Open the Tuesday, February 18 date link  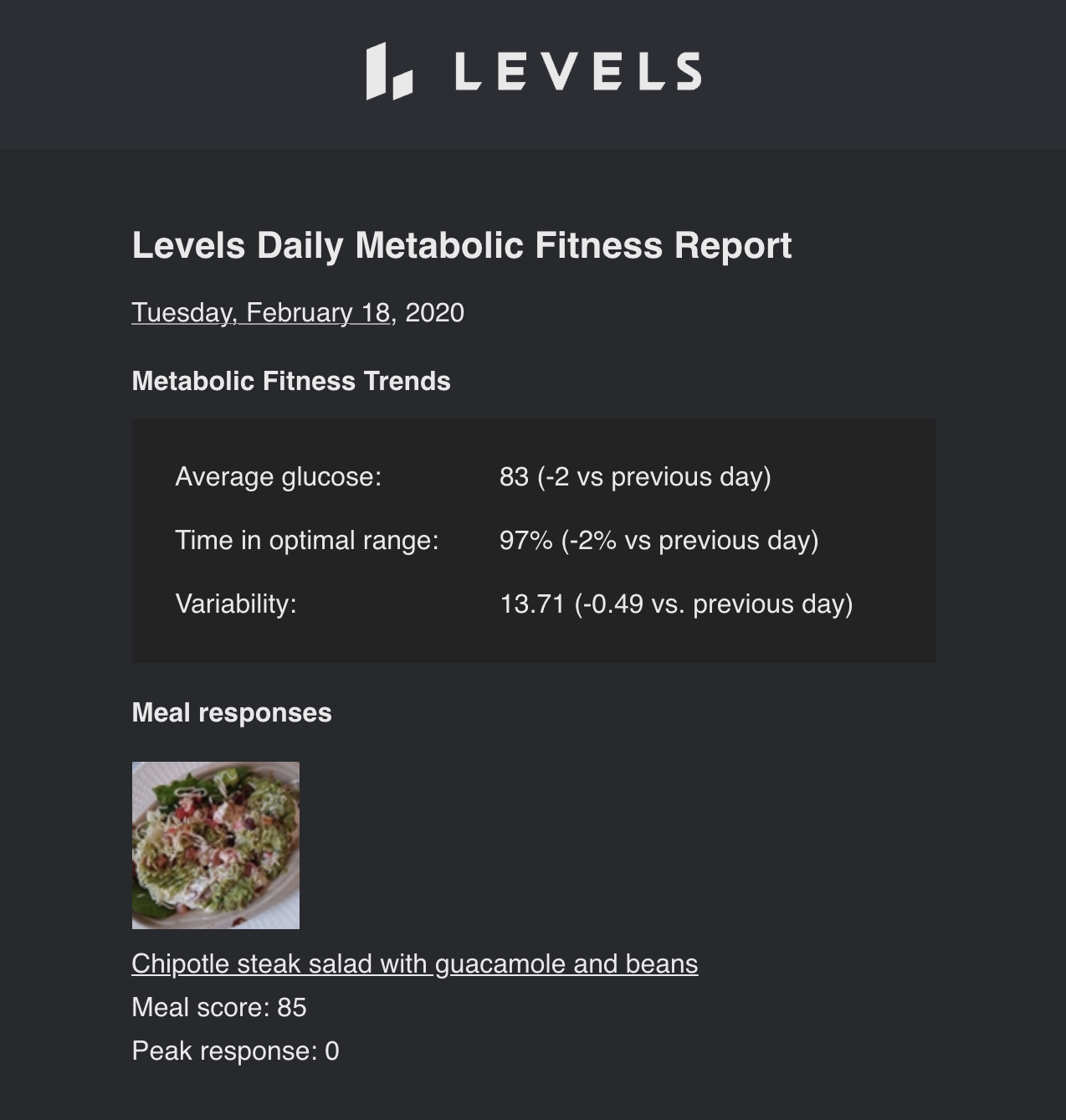click(261, 312)
